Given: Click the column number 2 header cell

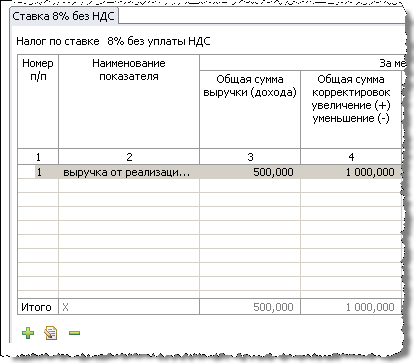Looking at the screenshot, I should (x=129, y=157).
